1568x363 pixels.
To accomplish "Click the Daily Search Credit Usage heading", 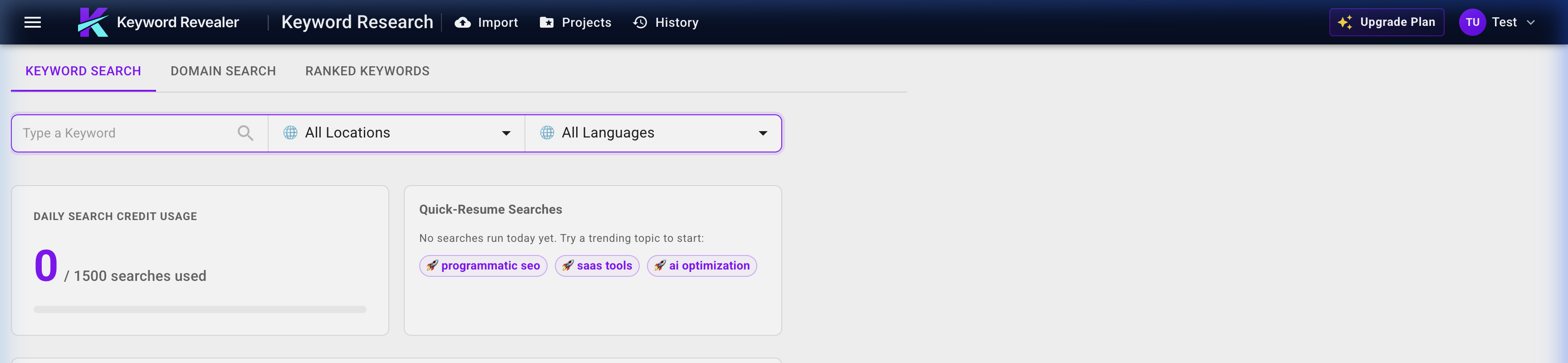I will tap(115, 216).
